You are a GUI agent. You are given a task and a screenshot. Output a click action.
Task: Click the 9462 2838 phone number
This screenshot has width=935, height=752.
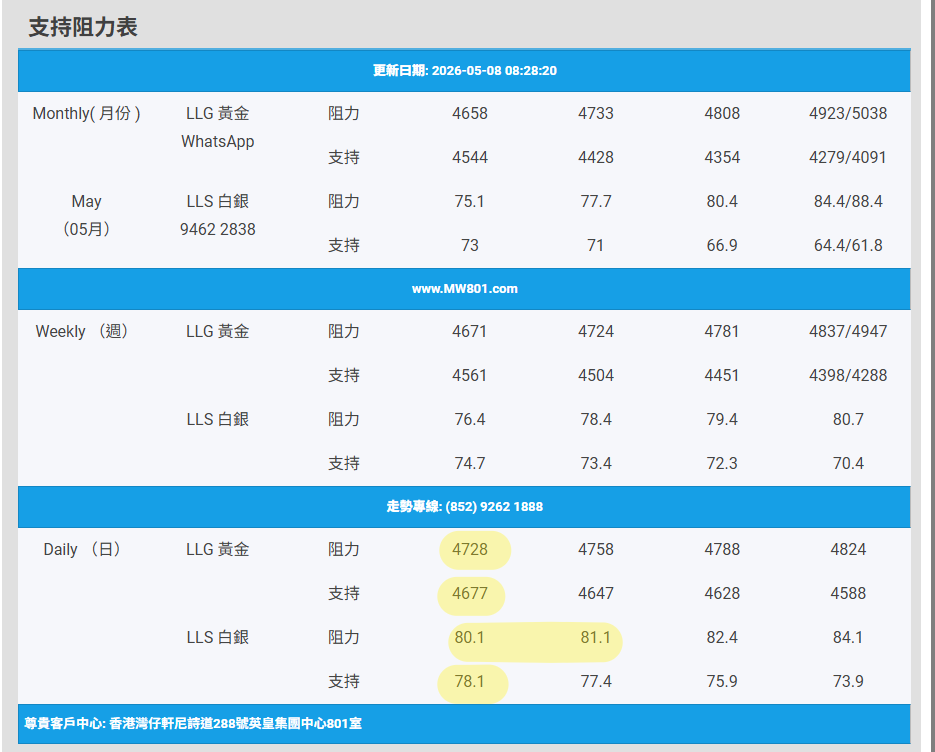coord(218,229)
